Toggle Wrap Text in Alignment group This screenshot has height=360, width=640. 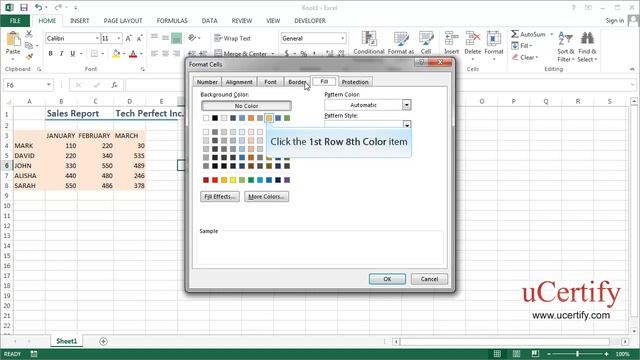point(233,38)
